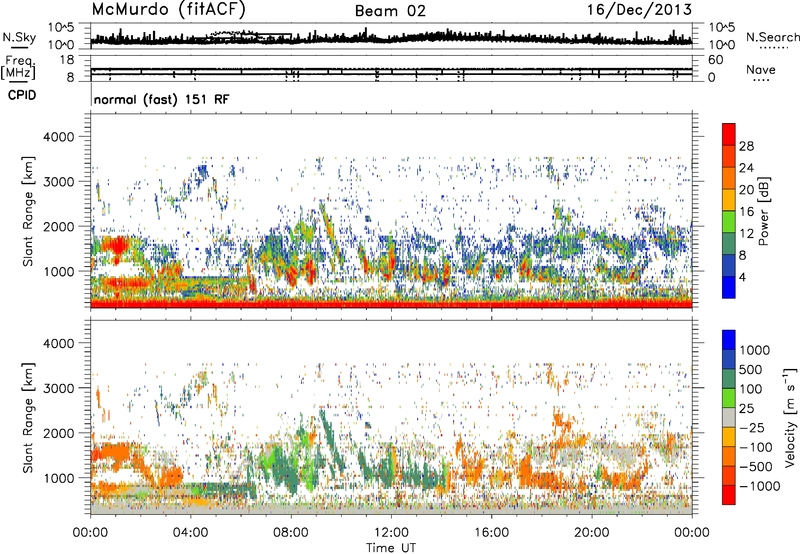Click the date '16/Dec/2013'
Screen dimensions: 800x554
[640, 10]
